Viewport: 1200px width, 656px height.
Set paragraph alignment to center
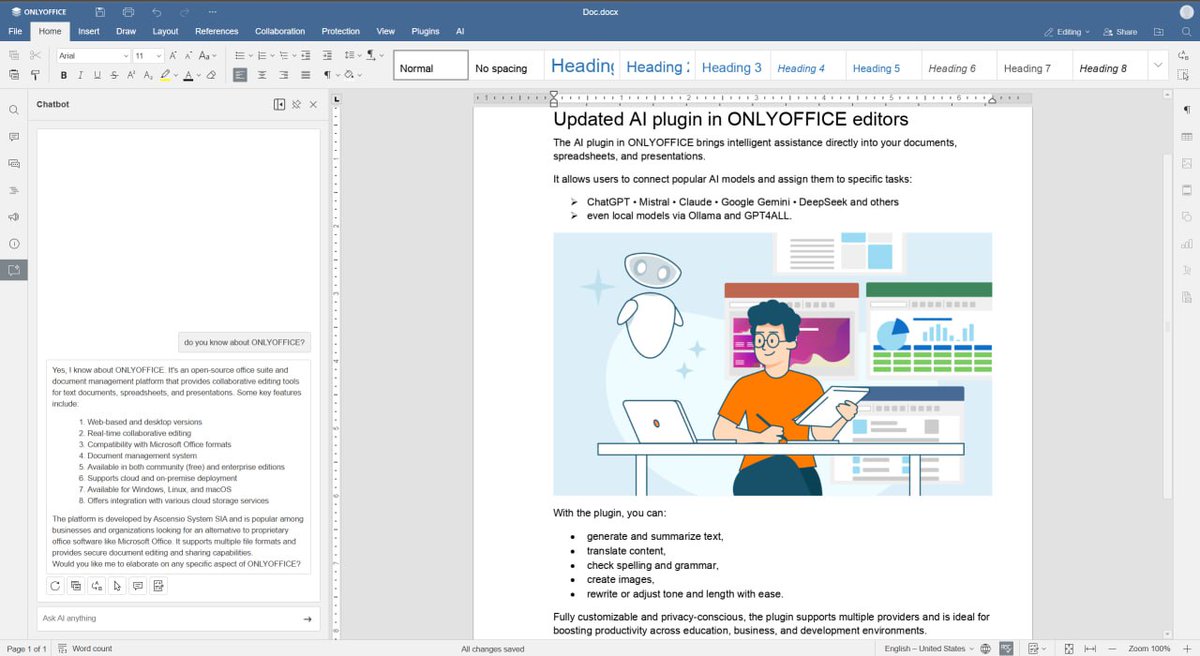(262, 75)
